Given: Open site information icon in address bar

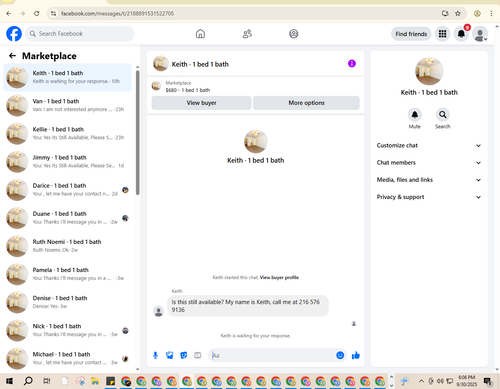Looking at the screenshot, I should (53, 13).
